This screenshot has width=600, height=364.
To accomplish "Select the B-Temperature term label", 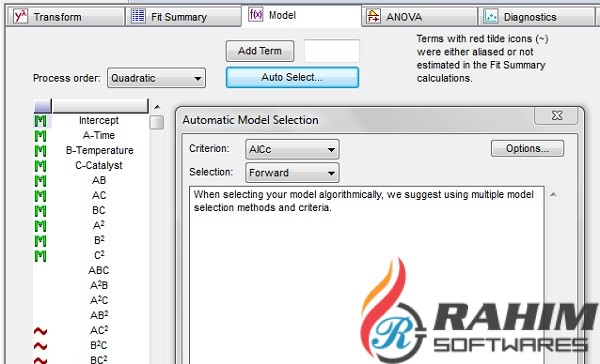I will [x=99, y=150].
